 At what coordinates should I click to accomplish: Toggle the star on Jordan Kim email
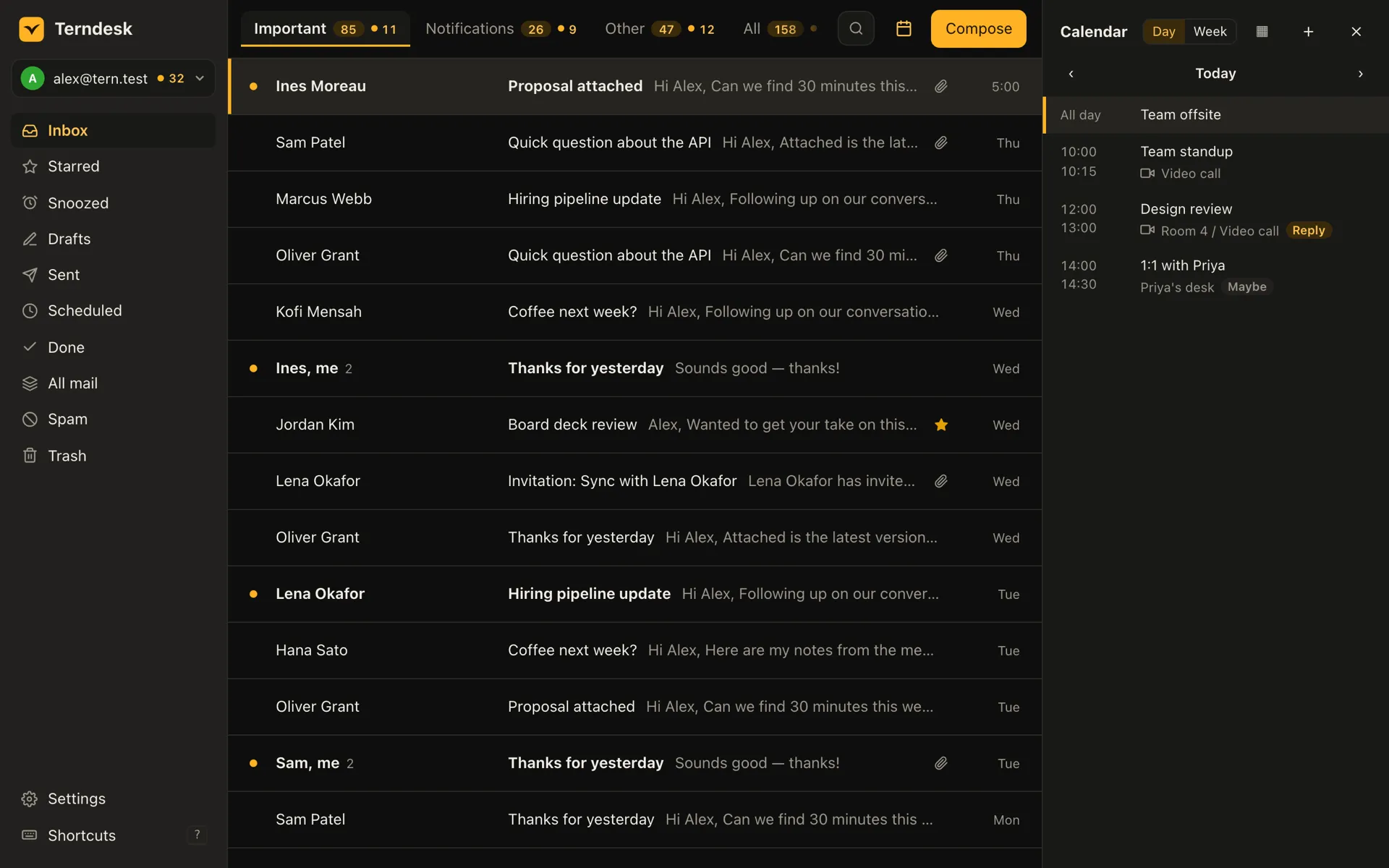tap(940, 425)
